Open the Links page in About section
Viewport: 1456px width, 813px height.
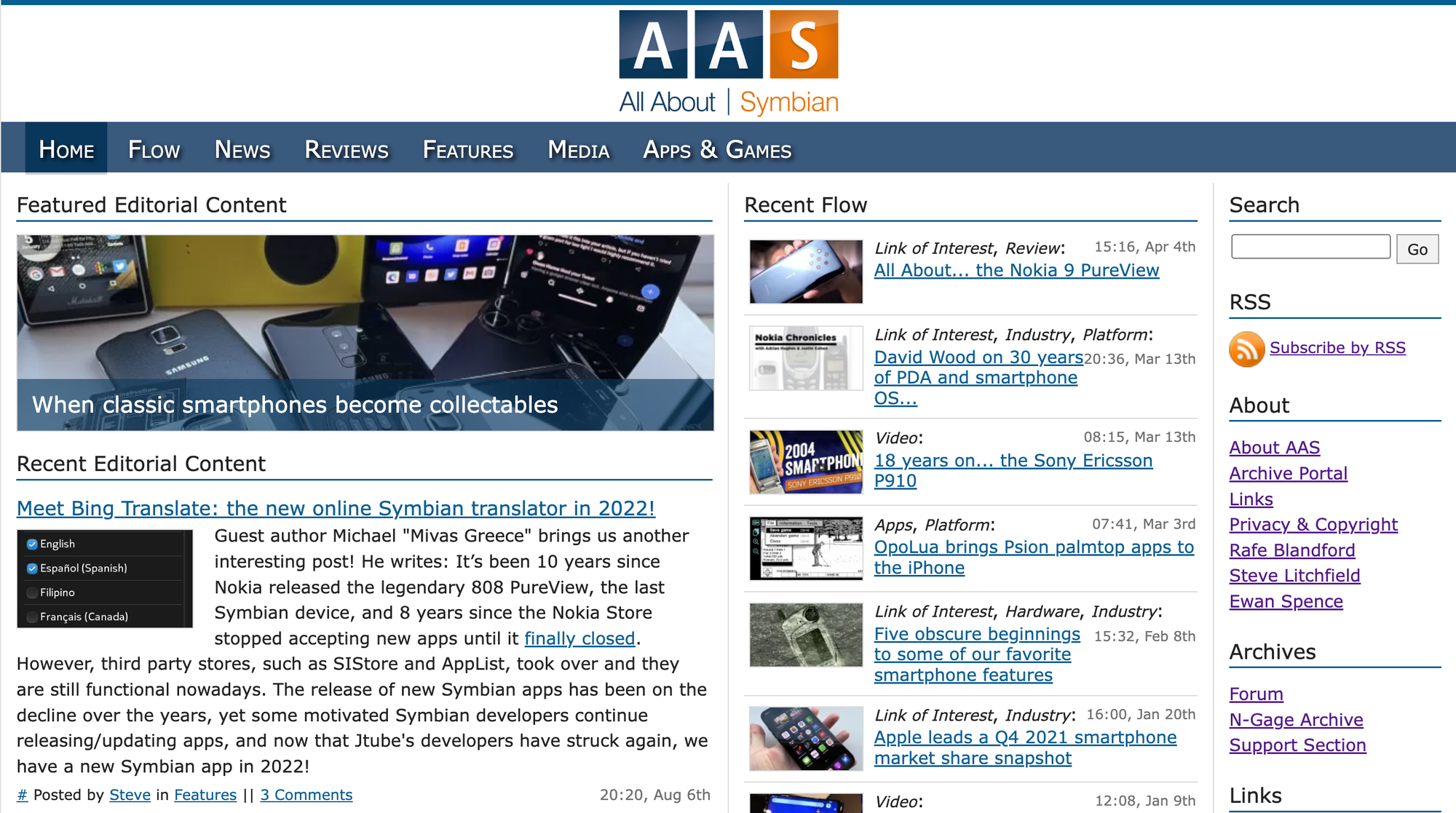click(x=1251, y=499)
